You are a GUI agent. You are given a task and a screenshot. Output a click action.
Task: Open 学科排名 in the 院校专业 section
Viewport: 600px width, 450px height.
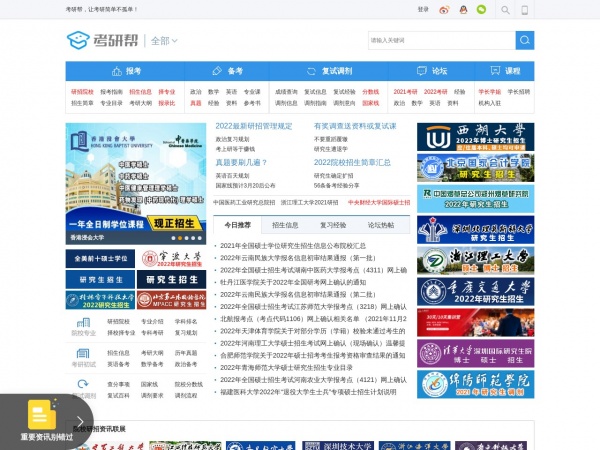[x=186, y=321]
